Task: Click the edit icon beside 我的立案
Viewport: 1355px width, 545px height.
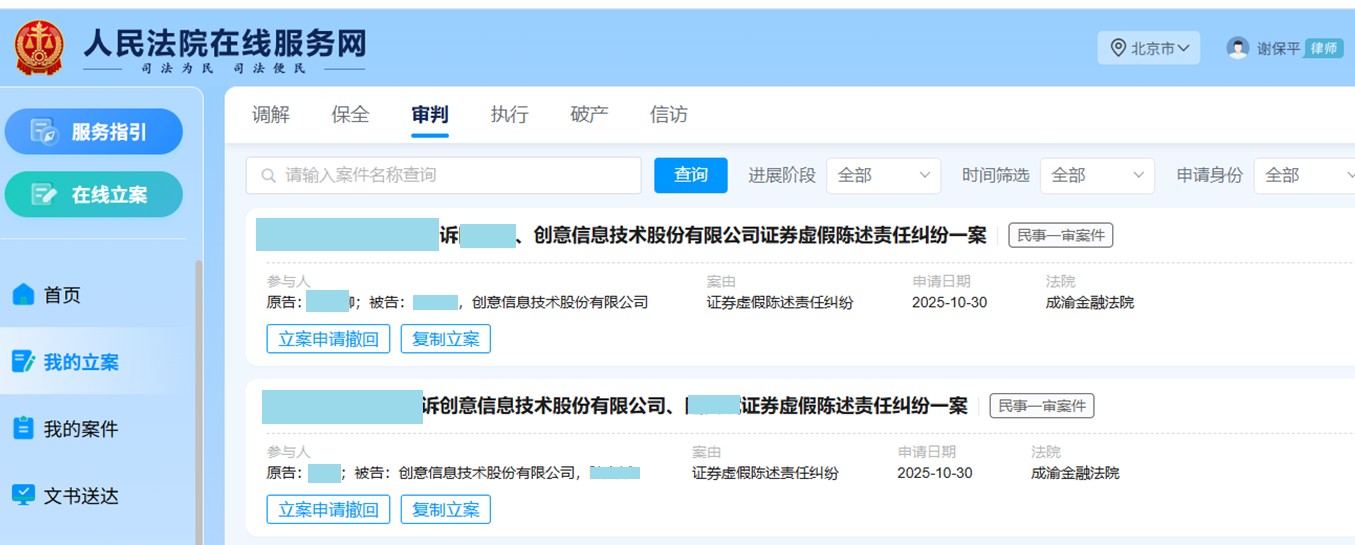Action: (23, 362)
